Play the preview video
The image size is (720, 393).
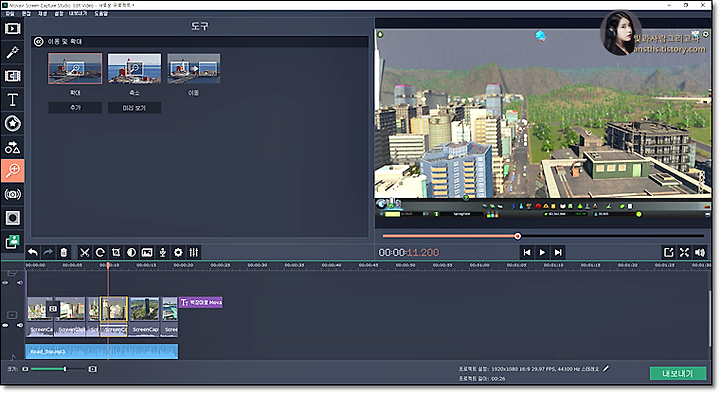point(542,252)
